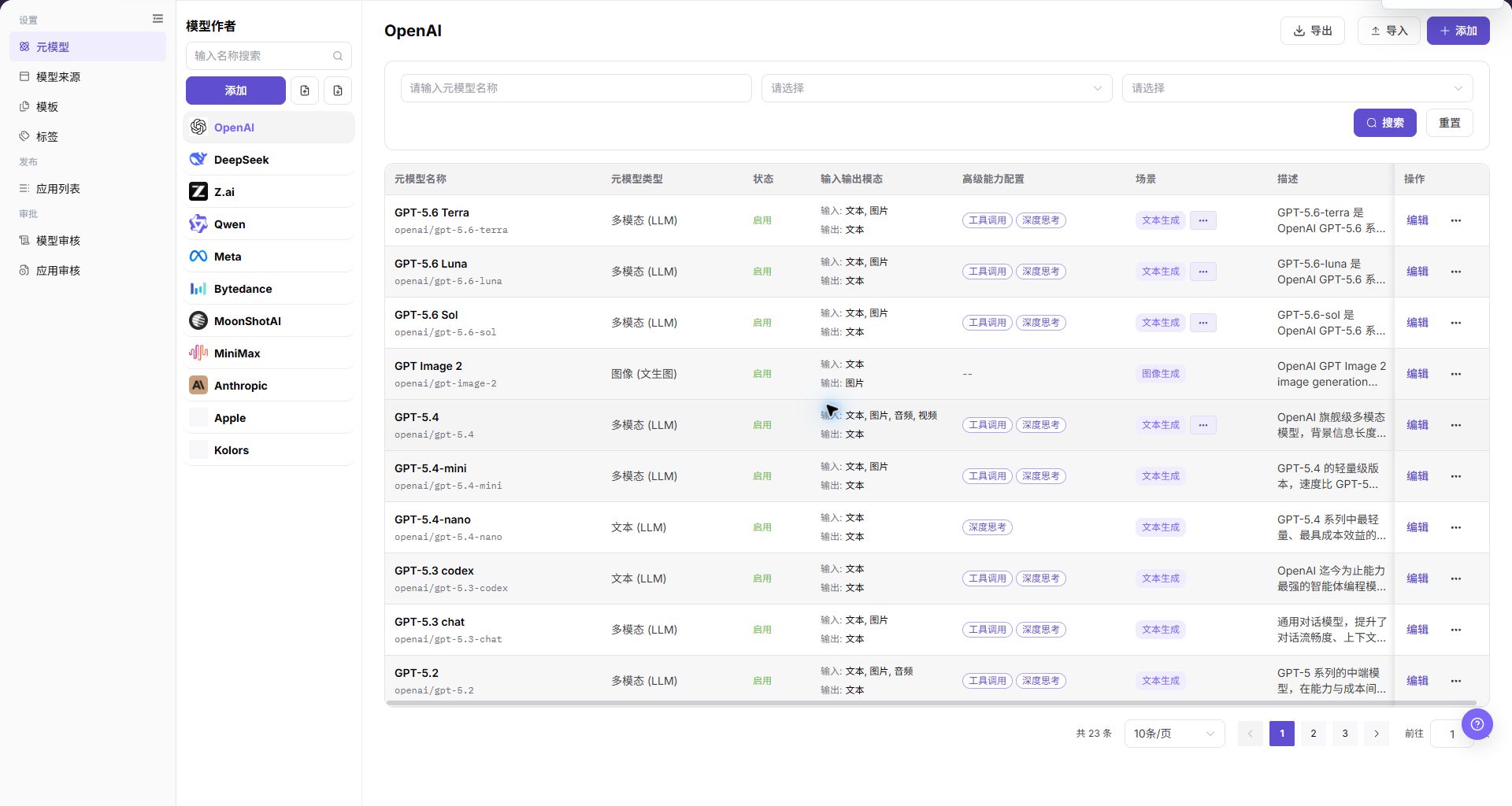Select the MiniMax logo icon
1512x806 pixels.
198,353
